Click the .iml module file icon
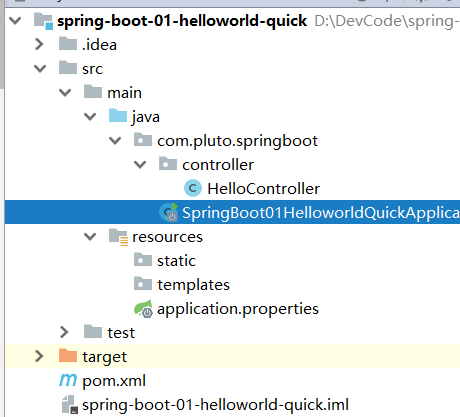The image size is (460, 417). [x=70, y=404]
